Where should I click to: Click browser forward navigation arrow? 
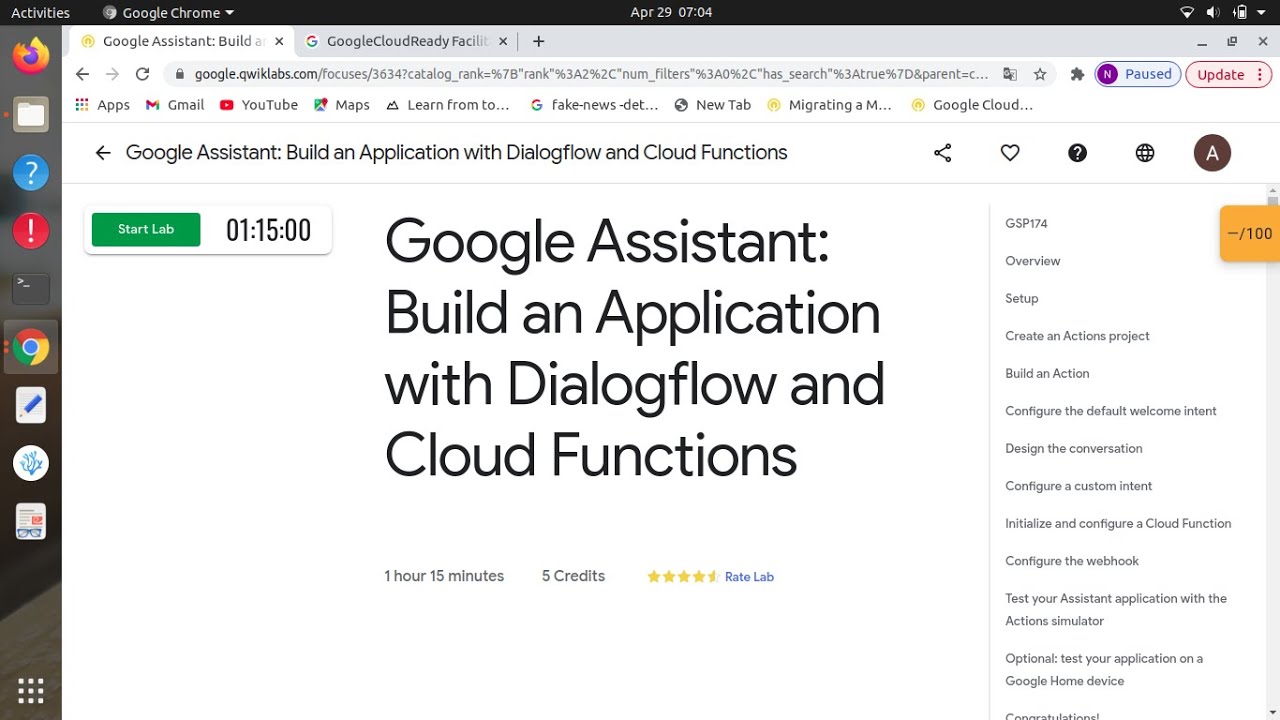coord(112,74)
